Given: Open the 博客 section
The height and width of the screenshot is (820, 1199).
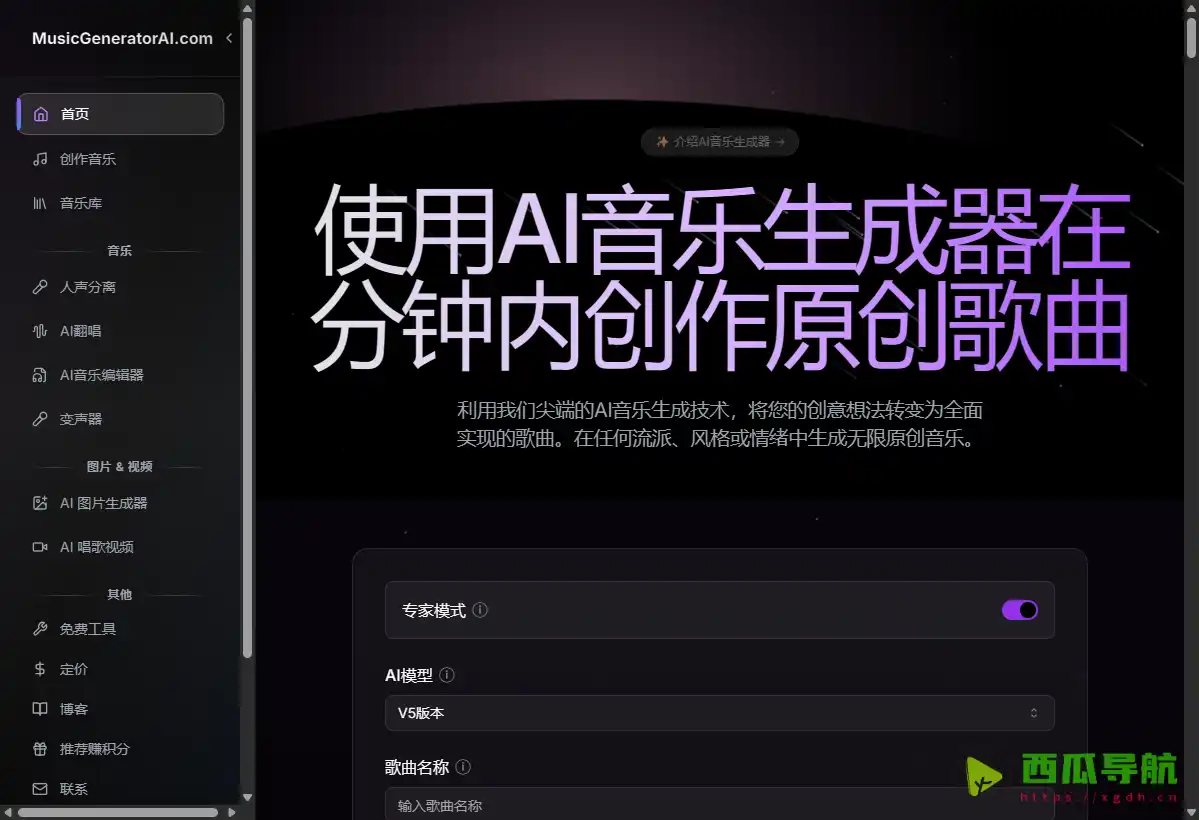Looking at the screenshot, I should 72,709.
